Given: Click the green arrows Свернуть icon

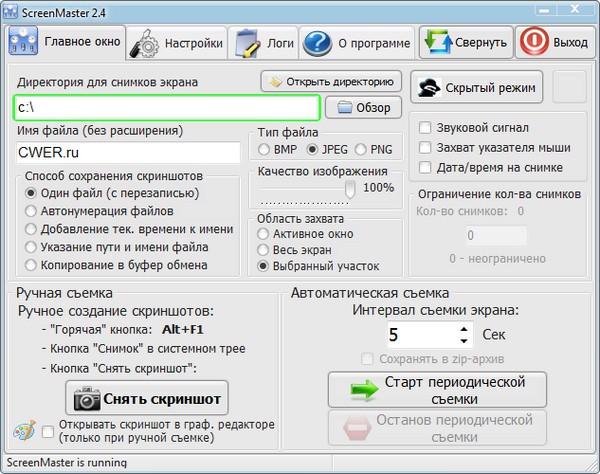Looking at the screenshot, I should coord(438,42).
